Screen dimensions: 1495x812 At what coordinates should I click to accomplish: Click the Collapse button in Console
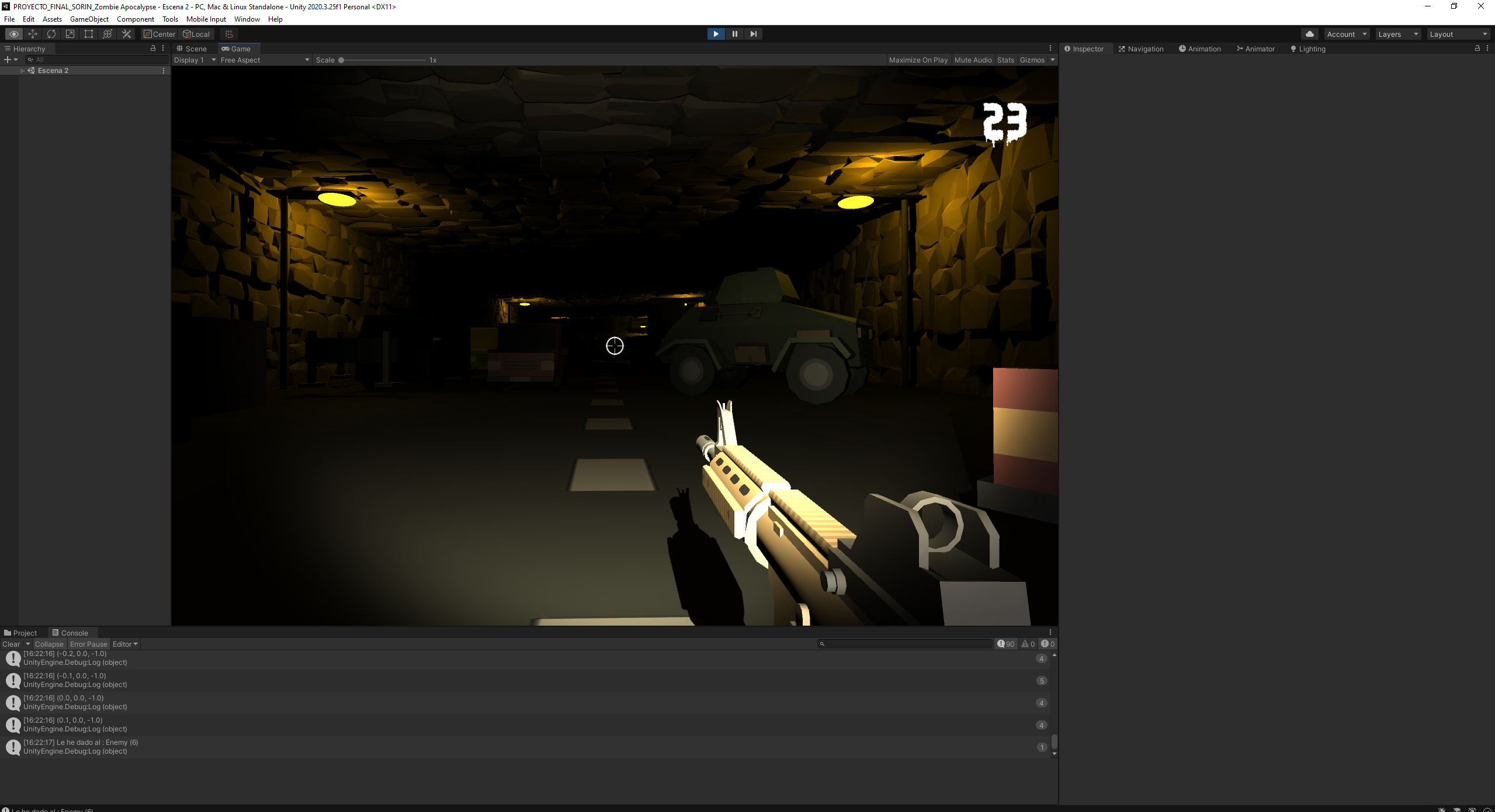click(49, 644)
